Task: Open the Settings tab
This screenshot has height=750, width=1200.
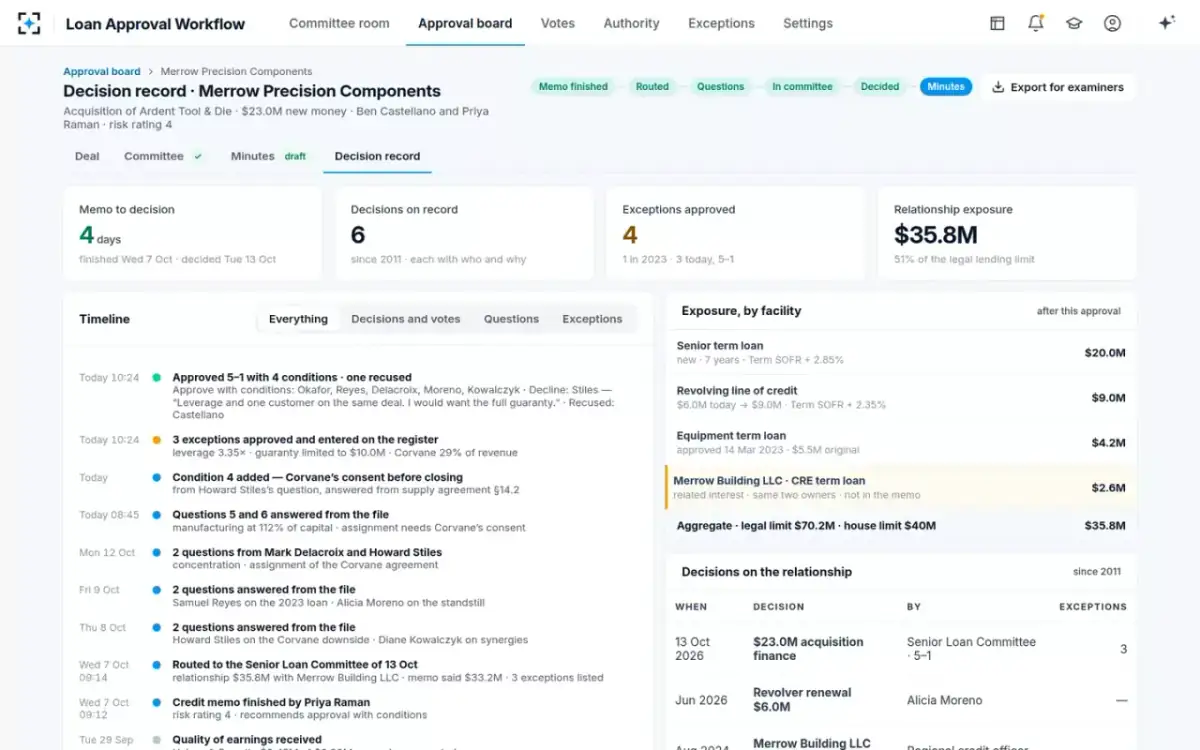Action: 808,23
